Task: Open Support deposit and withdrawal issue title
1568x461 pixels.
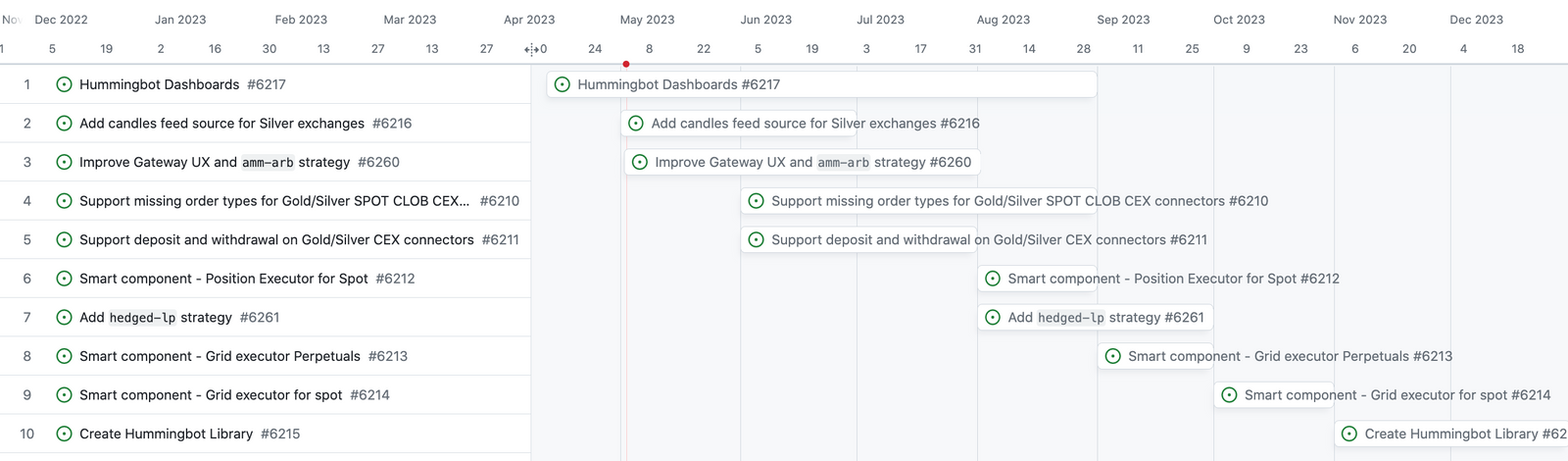Action: point(276,239)
